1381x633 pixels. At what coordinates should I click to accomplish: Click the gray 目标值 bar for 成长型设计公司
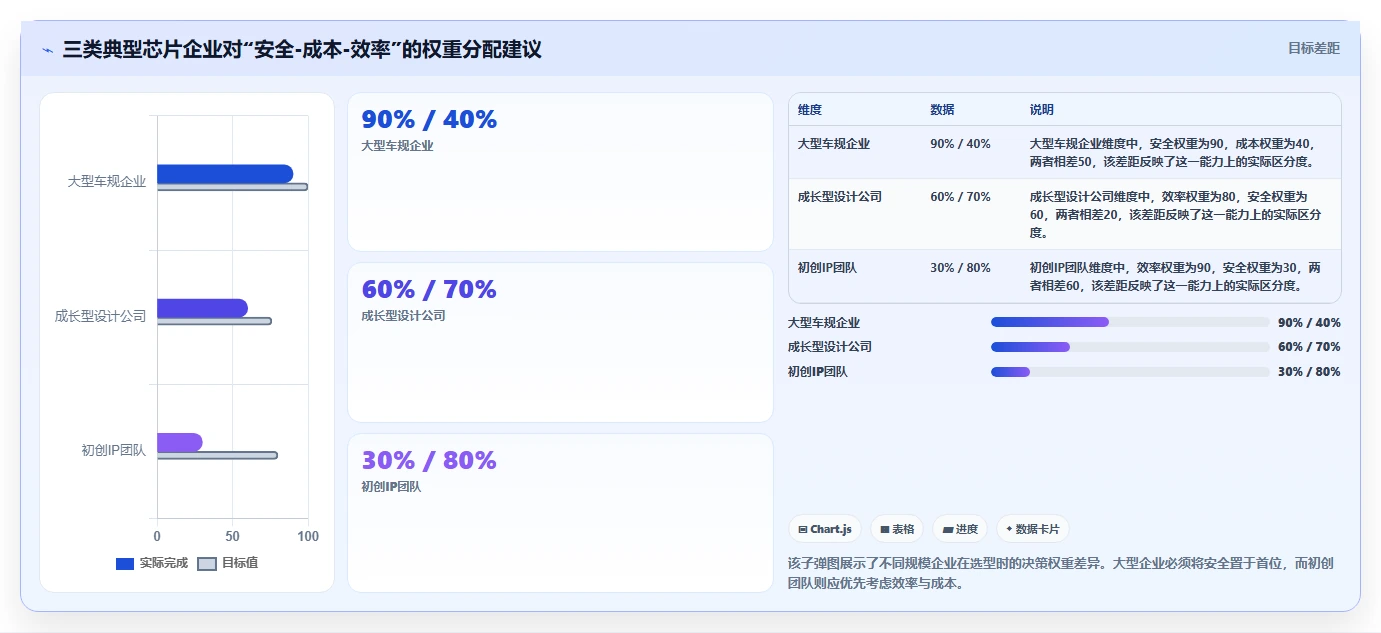[214, 321]
